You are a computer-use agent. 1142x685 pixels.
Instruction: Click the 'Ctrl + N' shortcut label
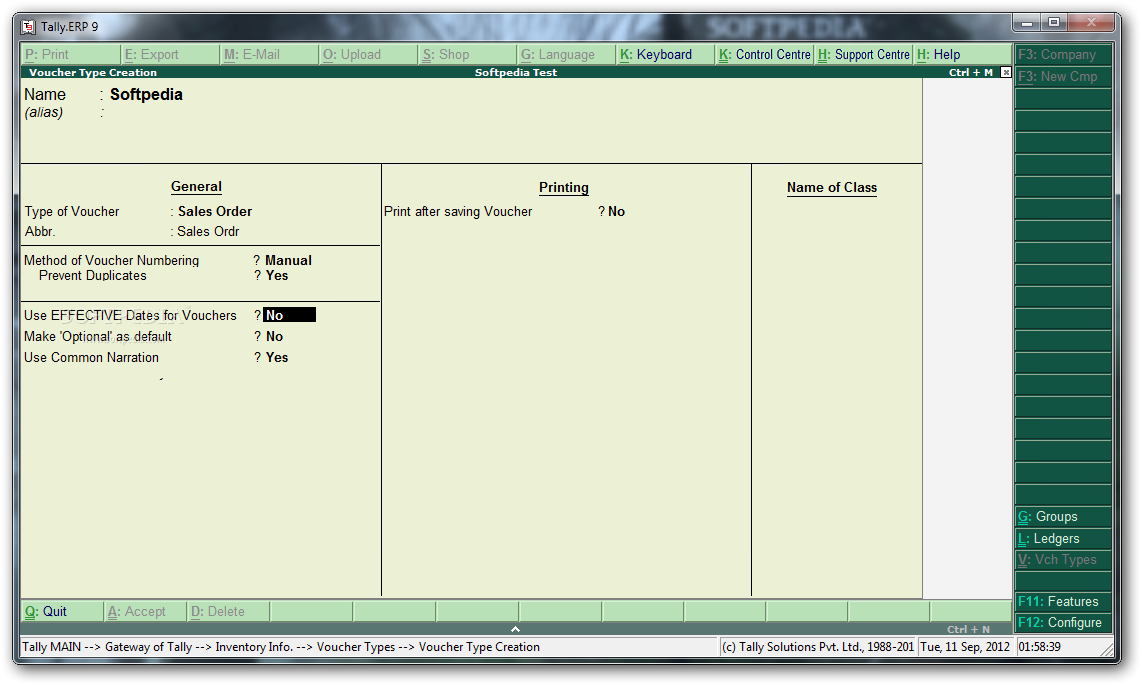(x=969, y=630)
